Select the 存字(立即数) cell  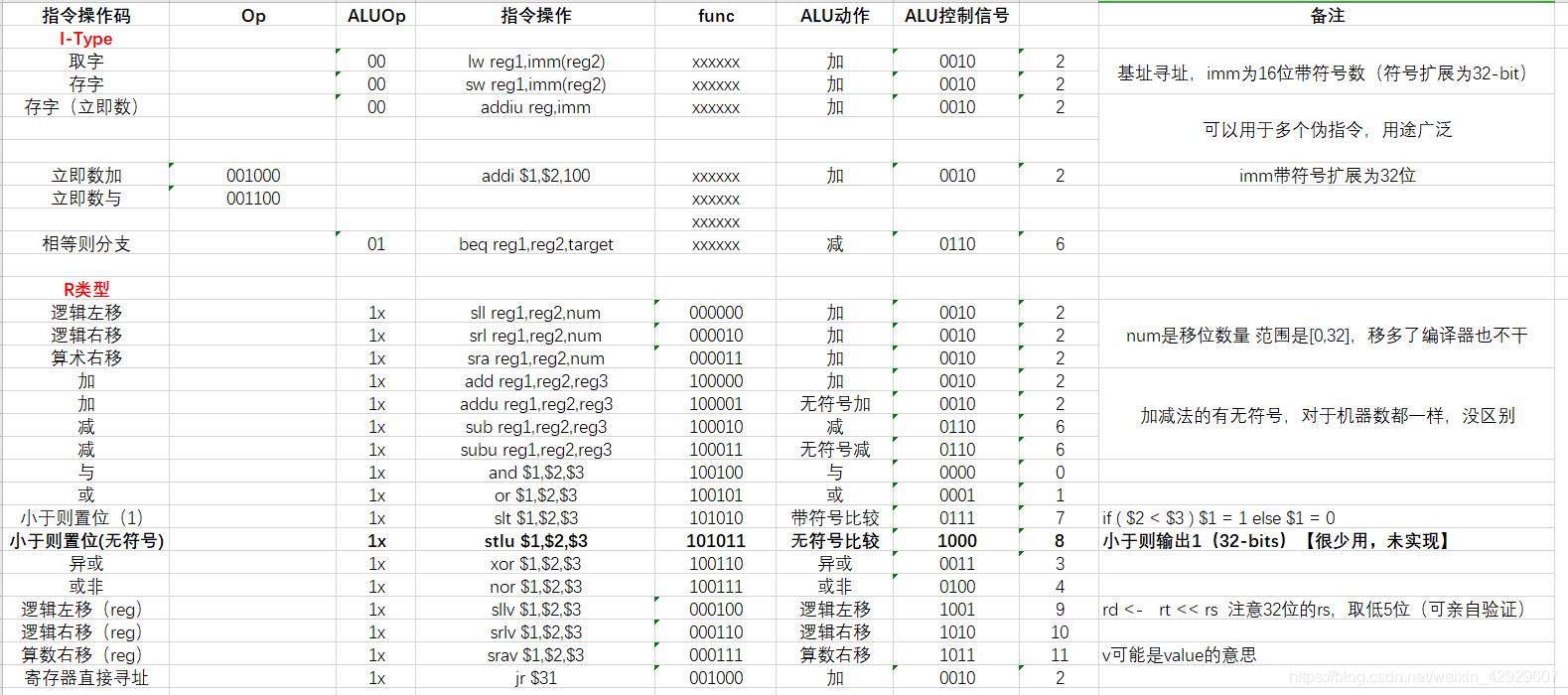[x=86, y=107]
